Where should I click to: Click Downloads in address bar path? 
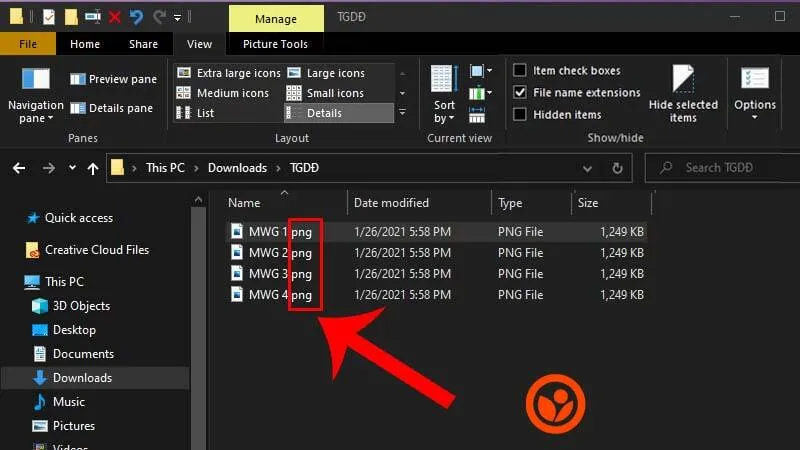[237, 168]
